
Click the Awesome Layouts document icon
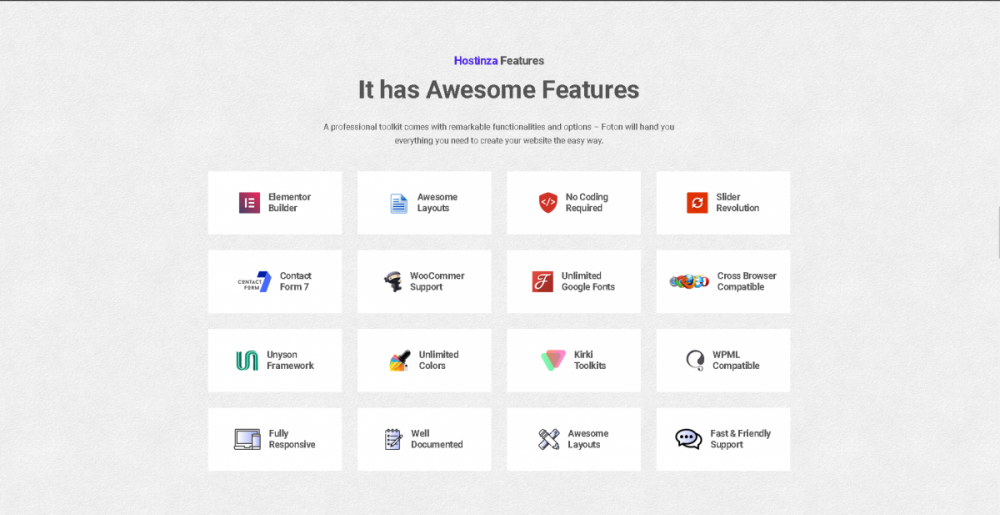(399, 203)
